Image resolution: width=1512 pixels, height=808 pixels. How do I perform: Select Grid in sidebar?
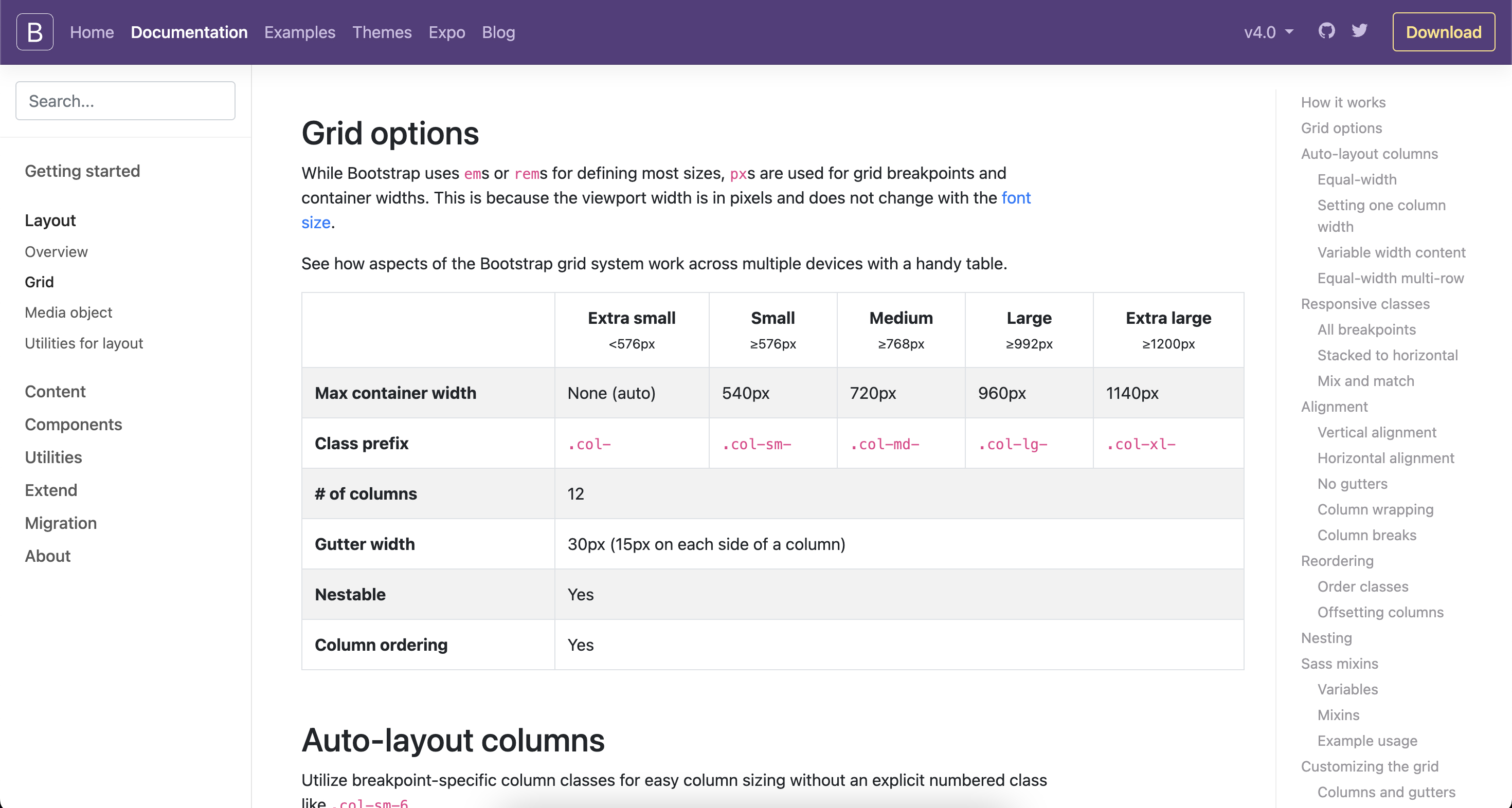(x=39, y=282)
